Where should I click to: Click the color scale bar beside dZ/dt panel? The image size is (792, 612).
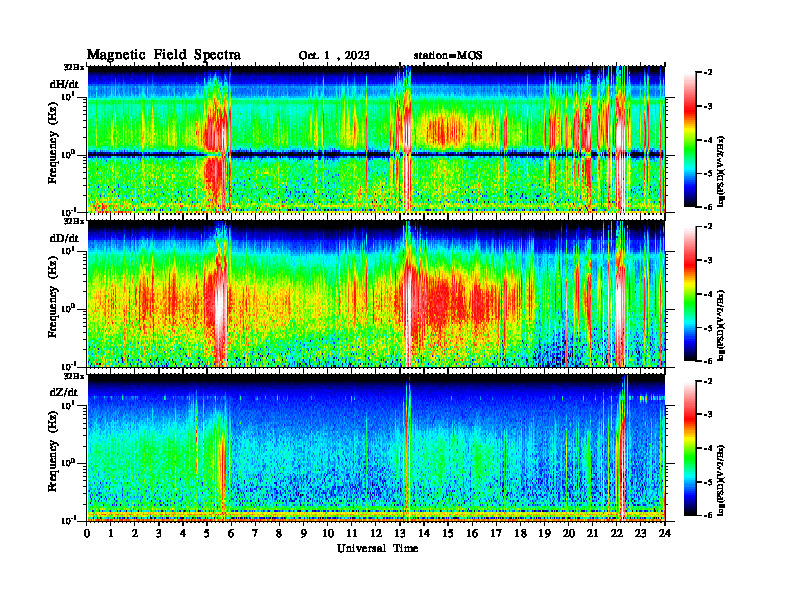(x=690, y=448)
